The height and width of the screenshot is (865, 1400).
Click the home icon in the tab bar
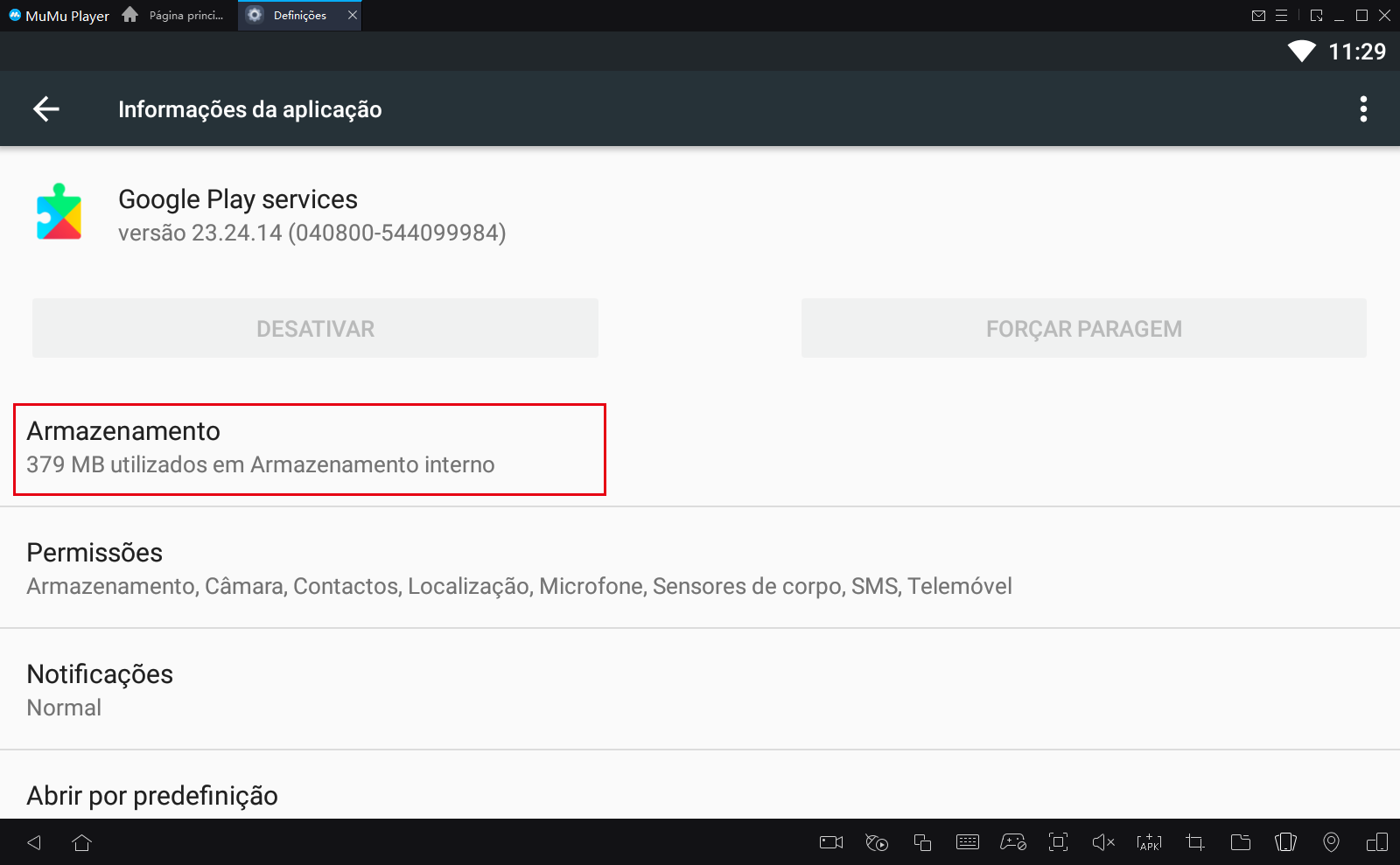pyautogui.click(x=130, y=15)
